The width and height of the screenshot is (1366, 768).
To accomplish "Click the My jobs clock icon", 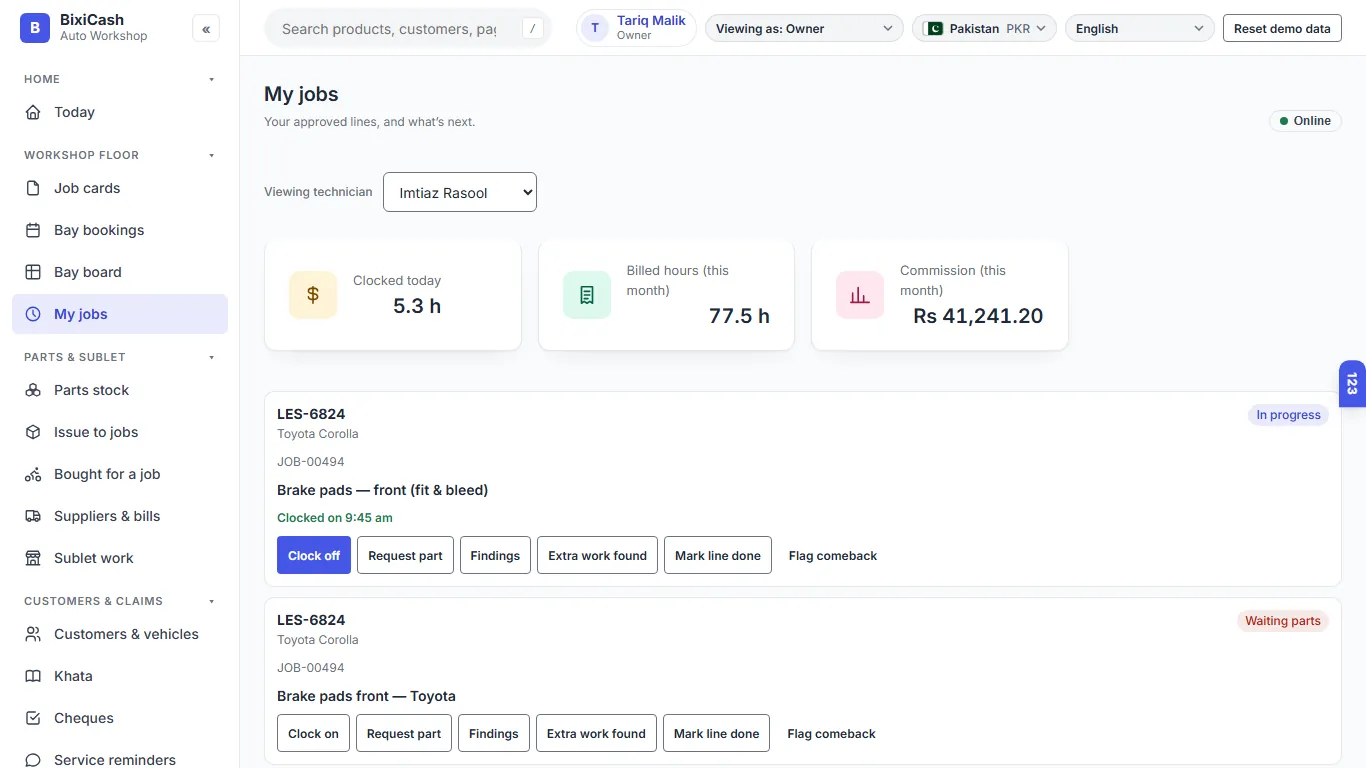I will point(33,314).
